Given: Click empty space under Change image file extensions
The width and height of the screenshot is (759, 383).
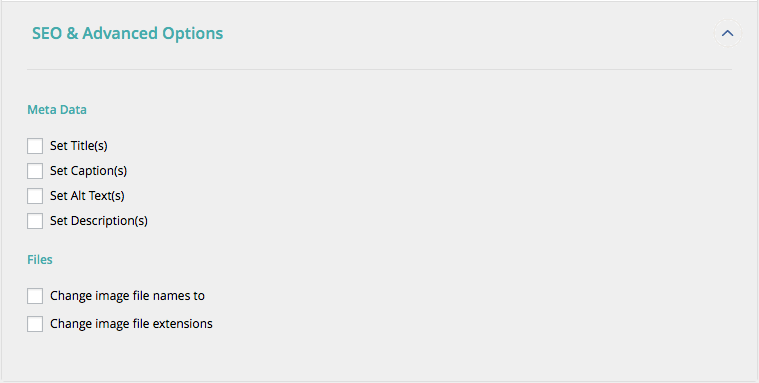Looking at the screenshot, I should click(x=380, y=357).
